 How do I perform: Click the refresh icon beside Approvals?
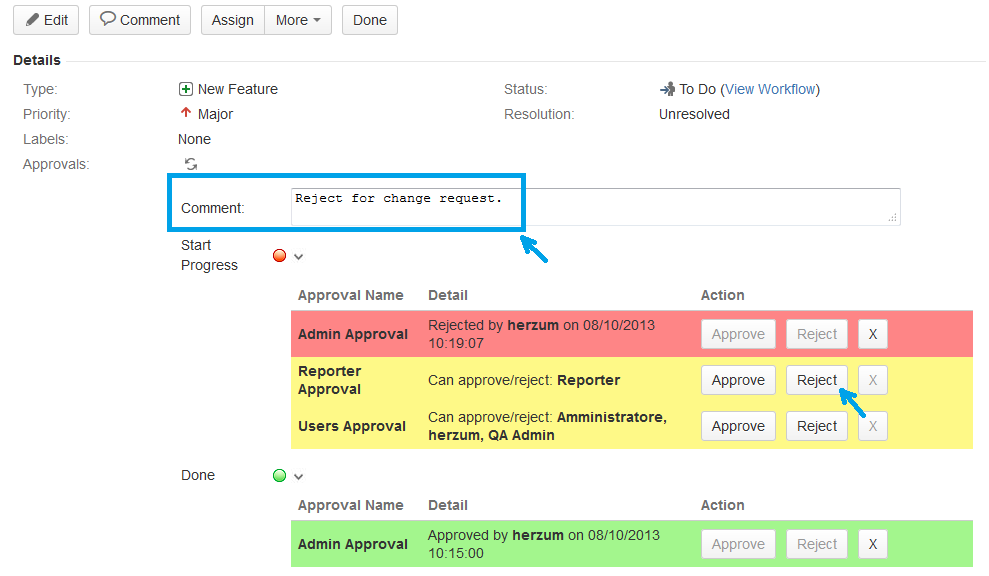190,164
